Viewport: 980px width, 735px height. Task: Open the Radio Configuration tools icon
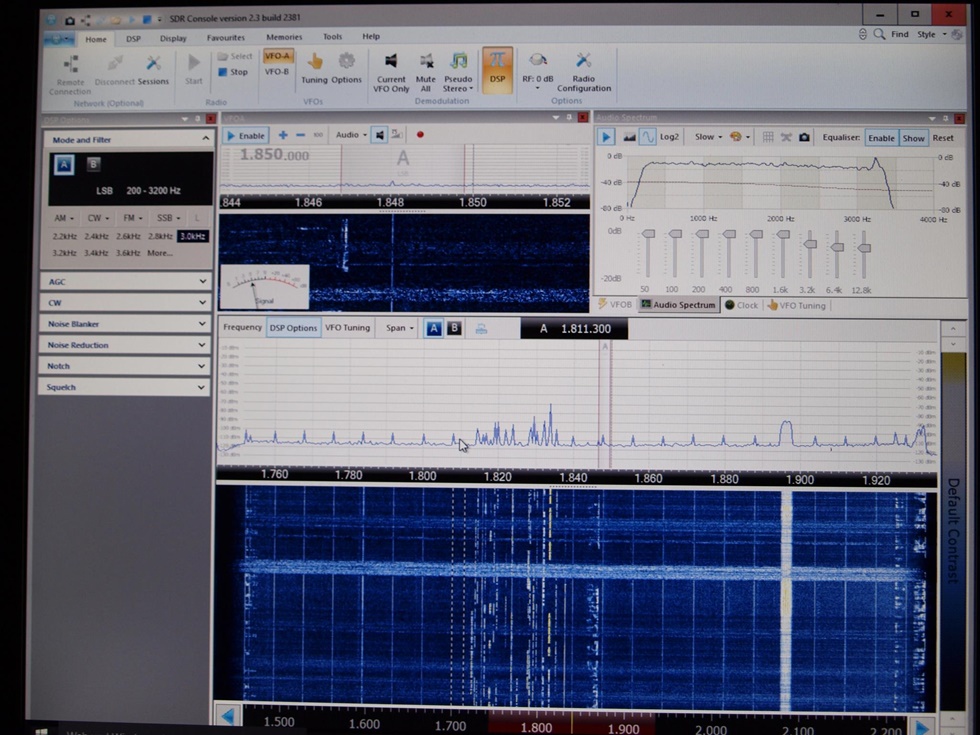tap(584, 62)
